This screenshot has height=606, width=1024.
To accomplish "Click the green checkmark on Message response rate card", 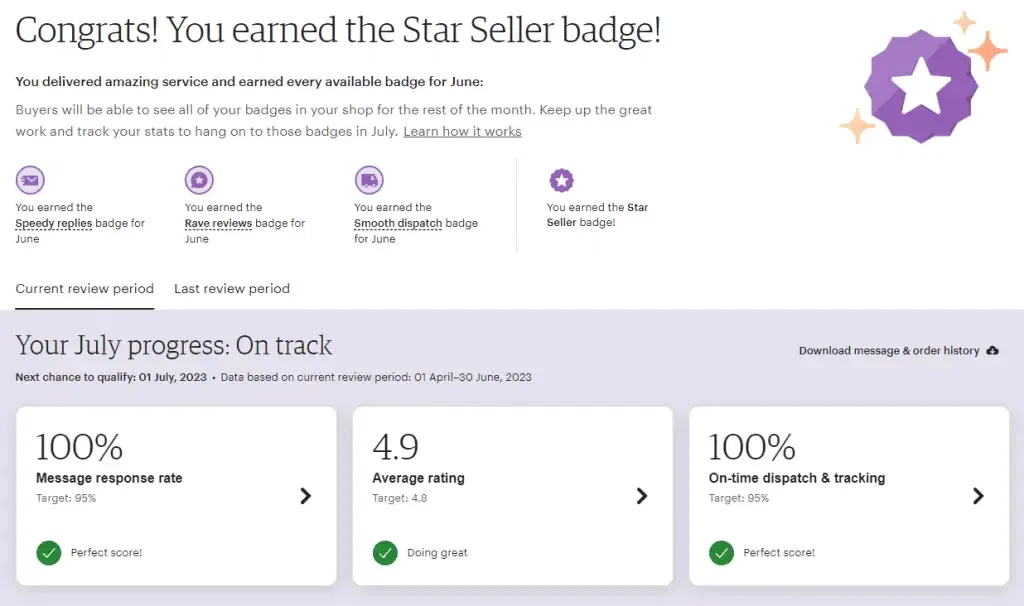I will pos(48,552).
